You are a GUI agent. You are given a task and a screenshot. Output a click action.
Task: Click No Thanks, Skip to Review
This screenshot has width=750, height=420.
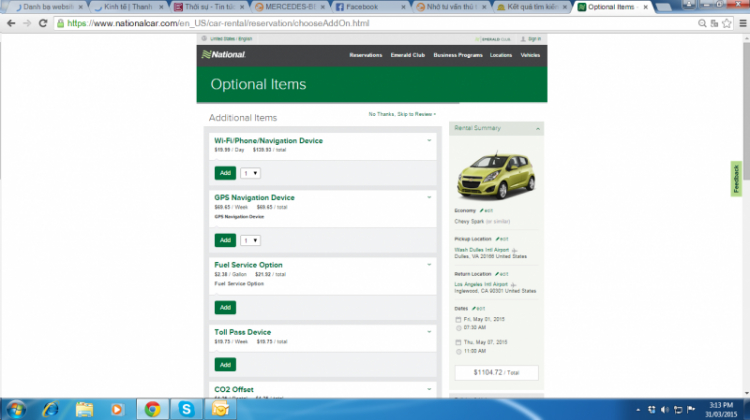pos(402,114)
